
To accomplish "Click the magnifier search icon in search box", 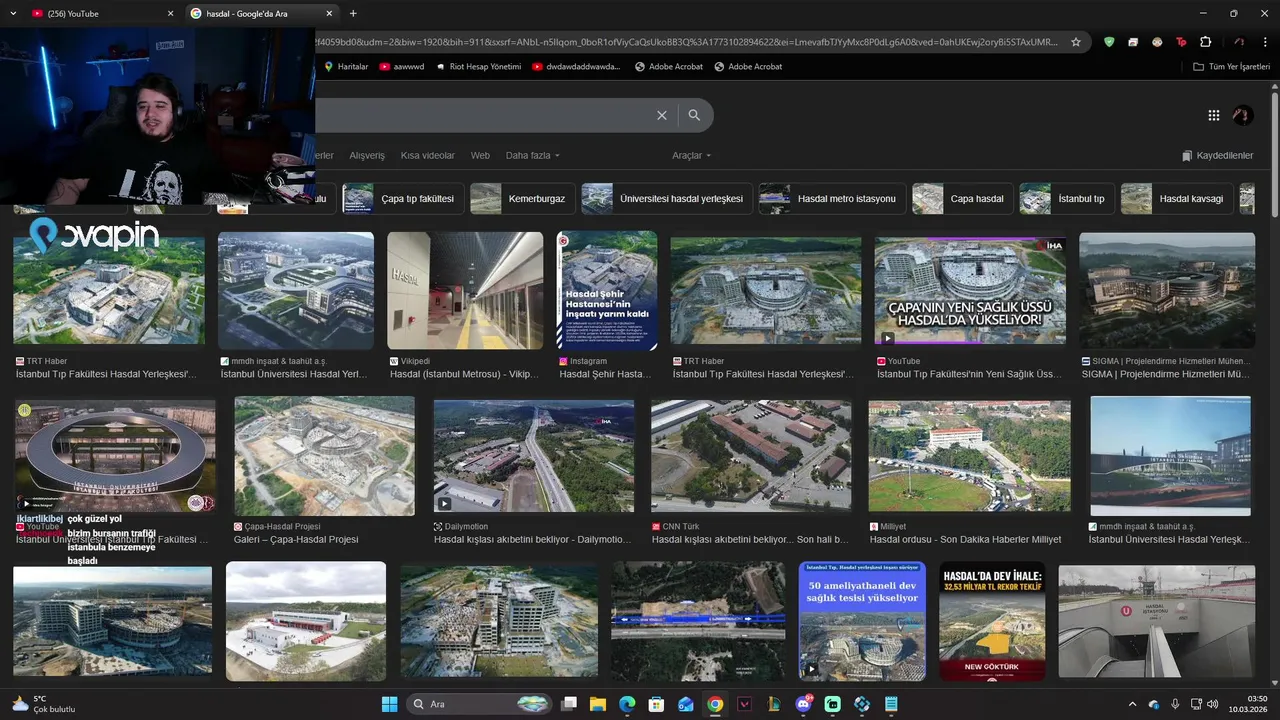I will coord(694,115).
